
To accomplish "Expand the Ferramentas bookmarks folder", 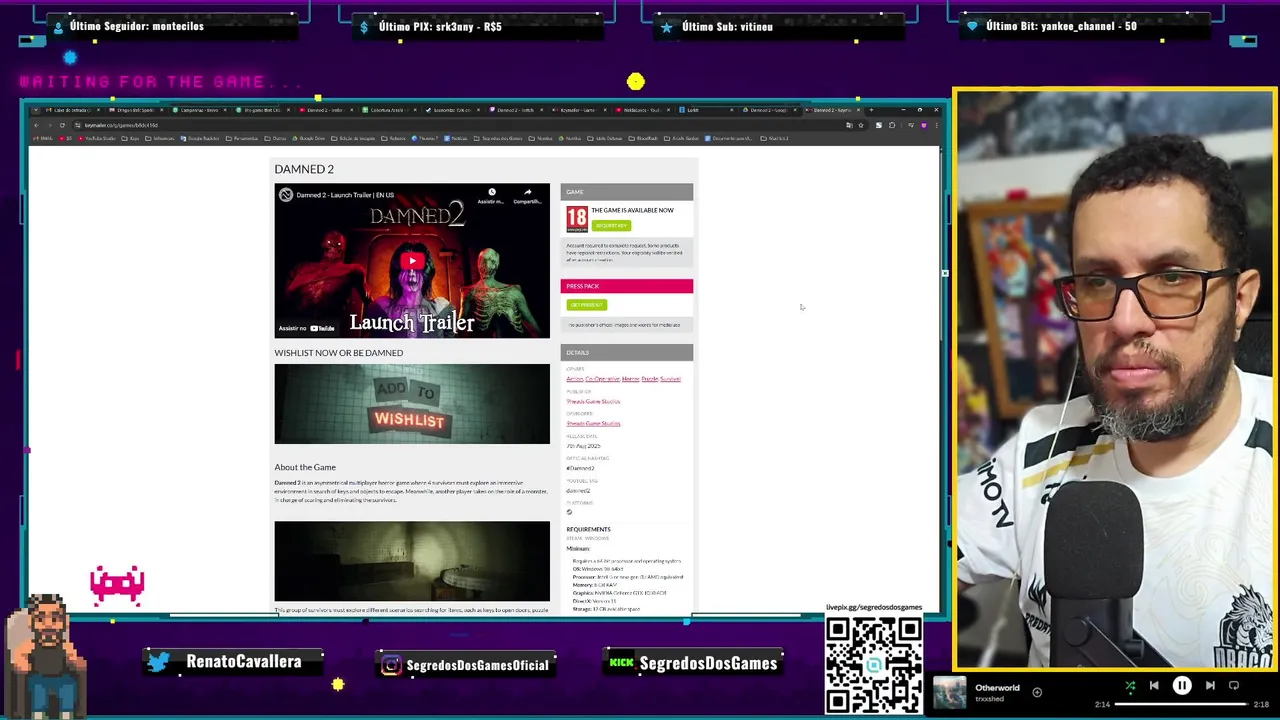I will click(x=242, y=138).
